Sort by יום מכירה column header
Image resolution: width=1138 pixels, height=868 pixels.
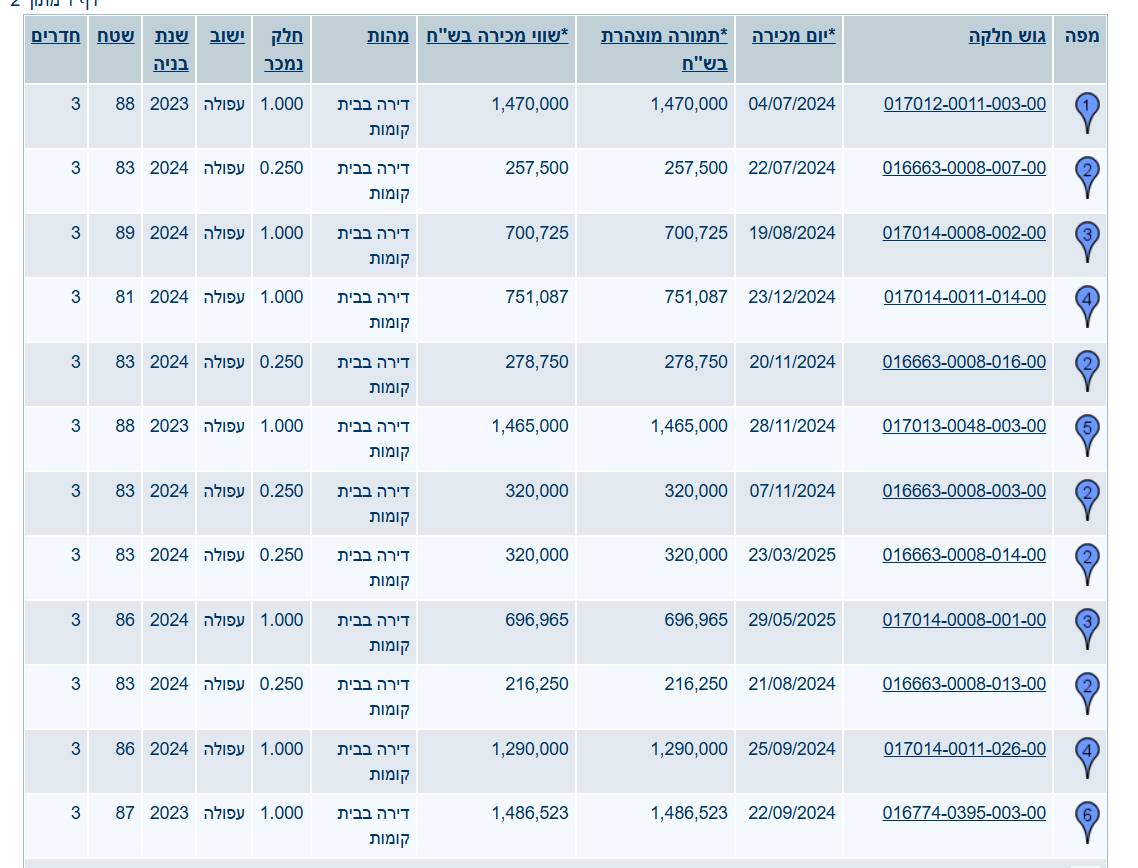point(793,37)
